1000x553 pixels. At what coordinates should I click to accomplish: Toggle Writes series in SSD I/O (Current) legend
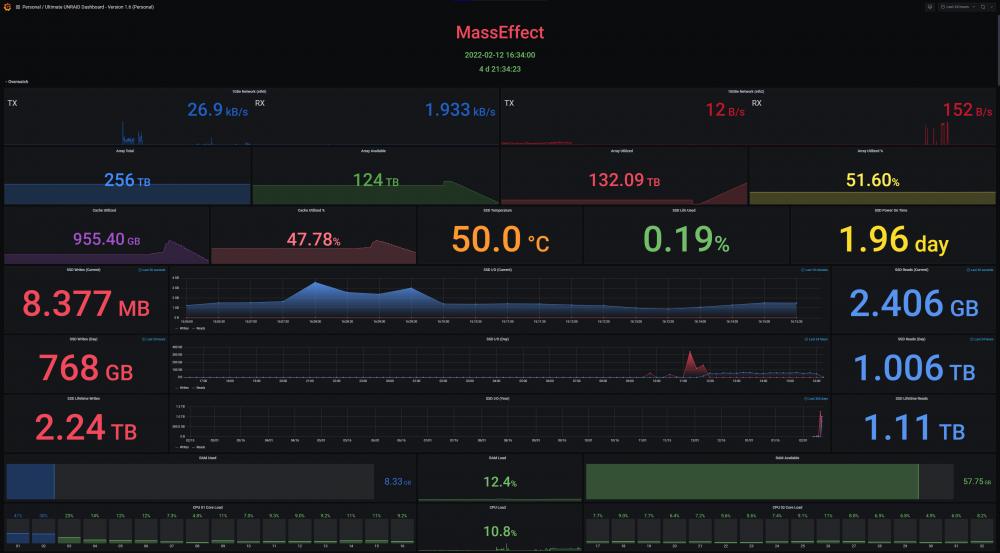[182, 328]
